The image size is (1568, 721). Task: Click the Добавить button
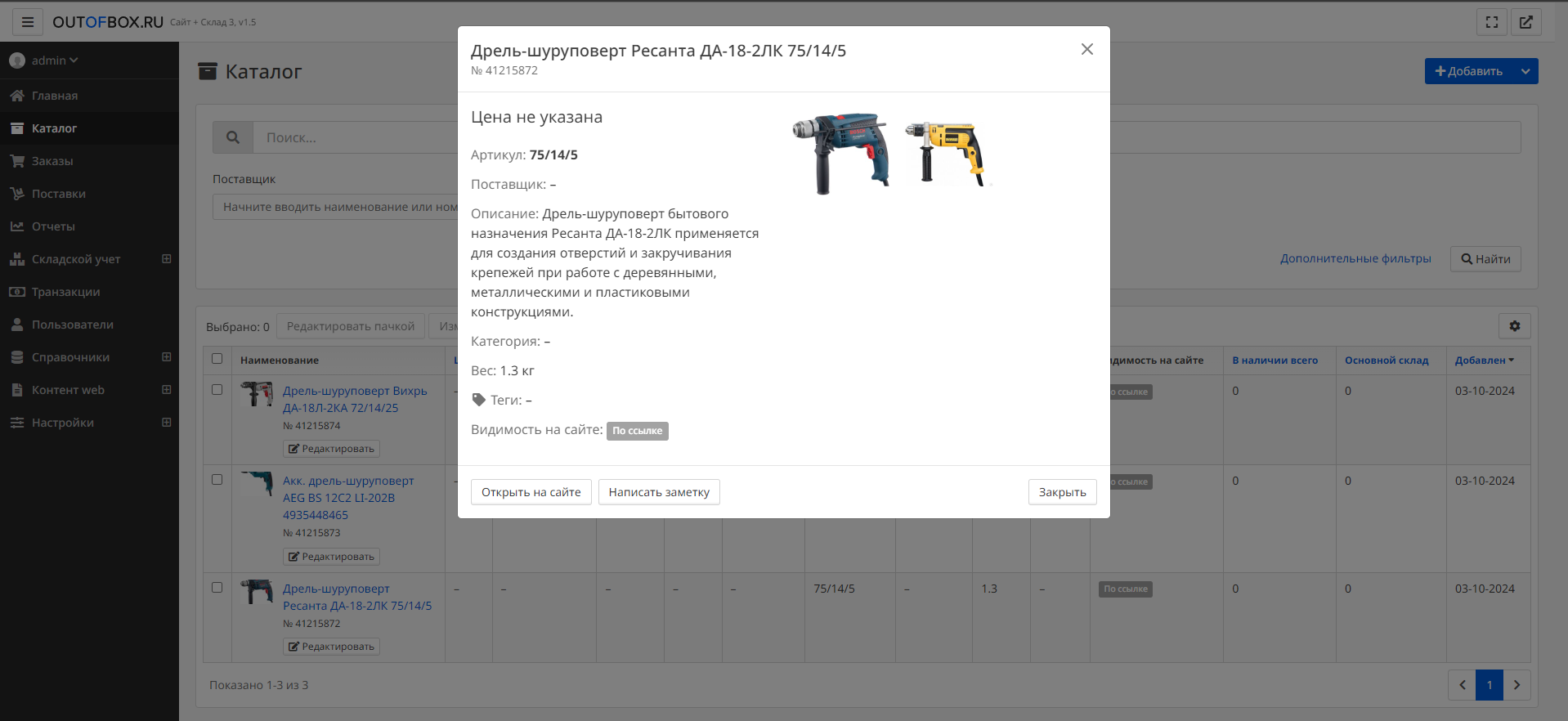tap(1468, 71)
